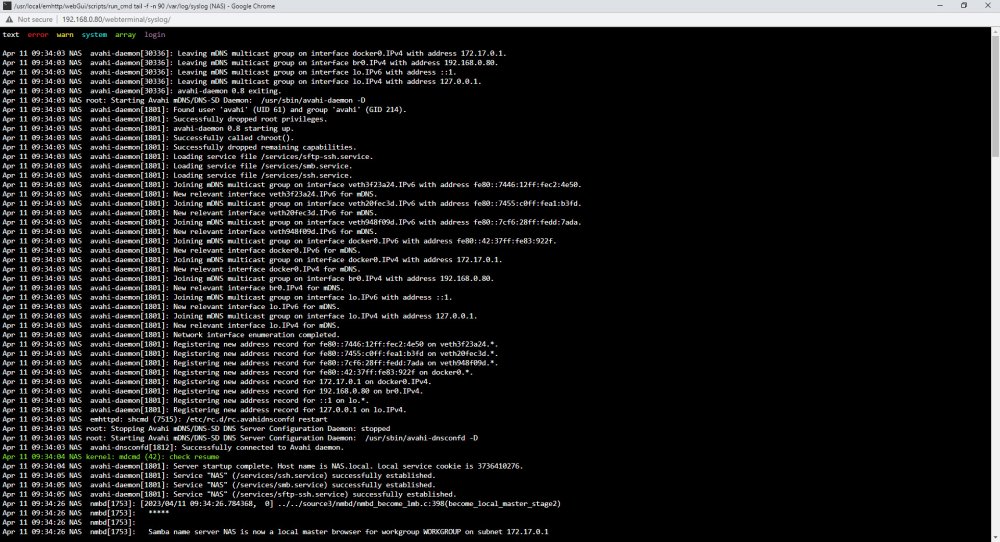The image size is (1000, 542).
Task: Click the line 'Service "NAS" (/services/ssh.service) successfully established.'
Action: [x=219, y=475]
